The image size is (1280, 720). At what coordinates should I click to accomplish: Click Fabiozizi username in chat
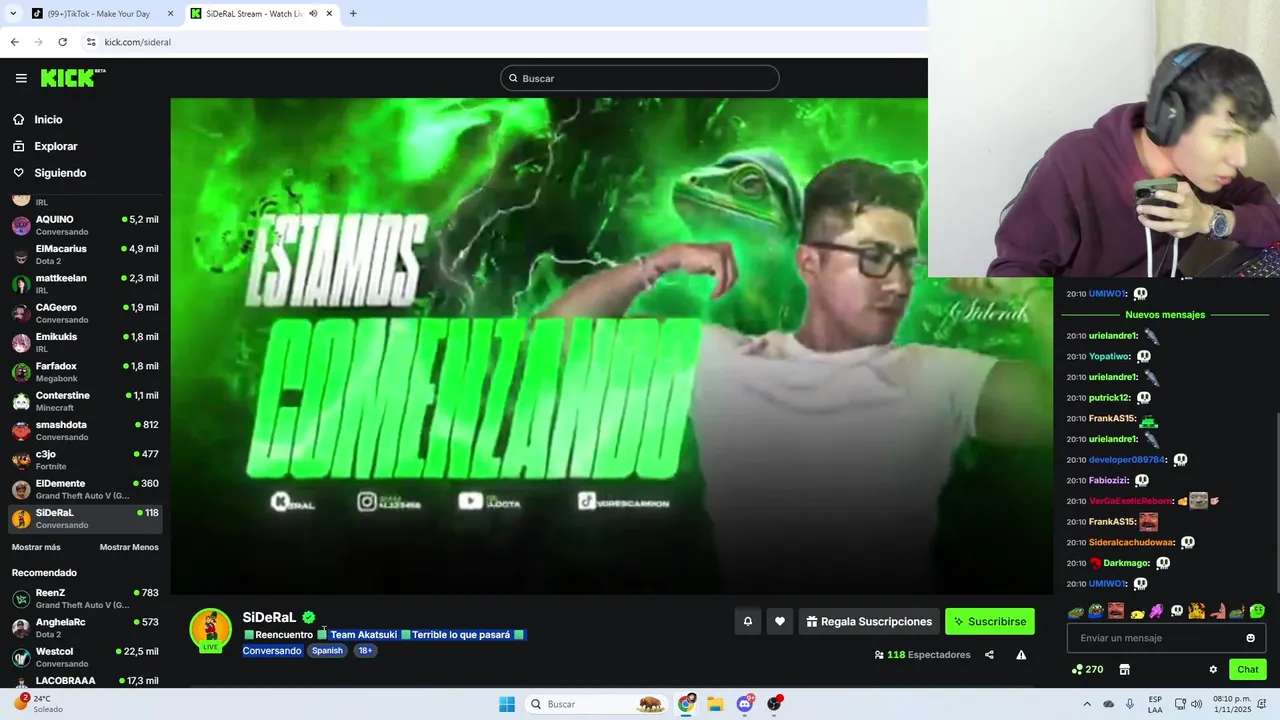pos(1108,480)
